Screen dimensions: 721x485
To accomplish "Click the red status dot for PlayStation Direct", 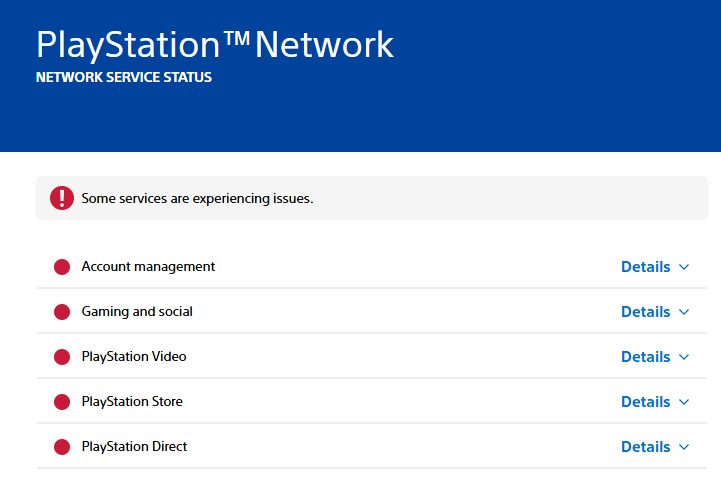I will [x=62, y=447].
